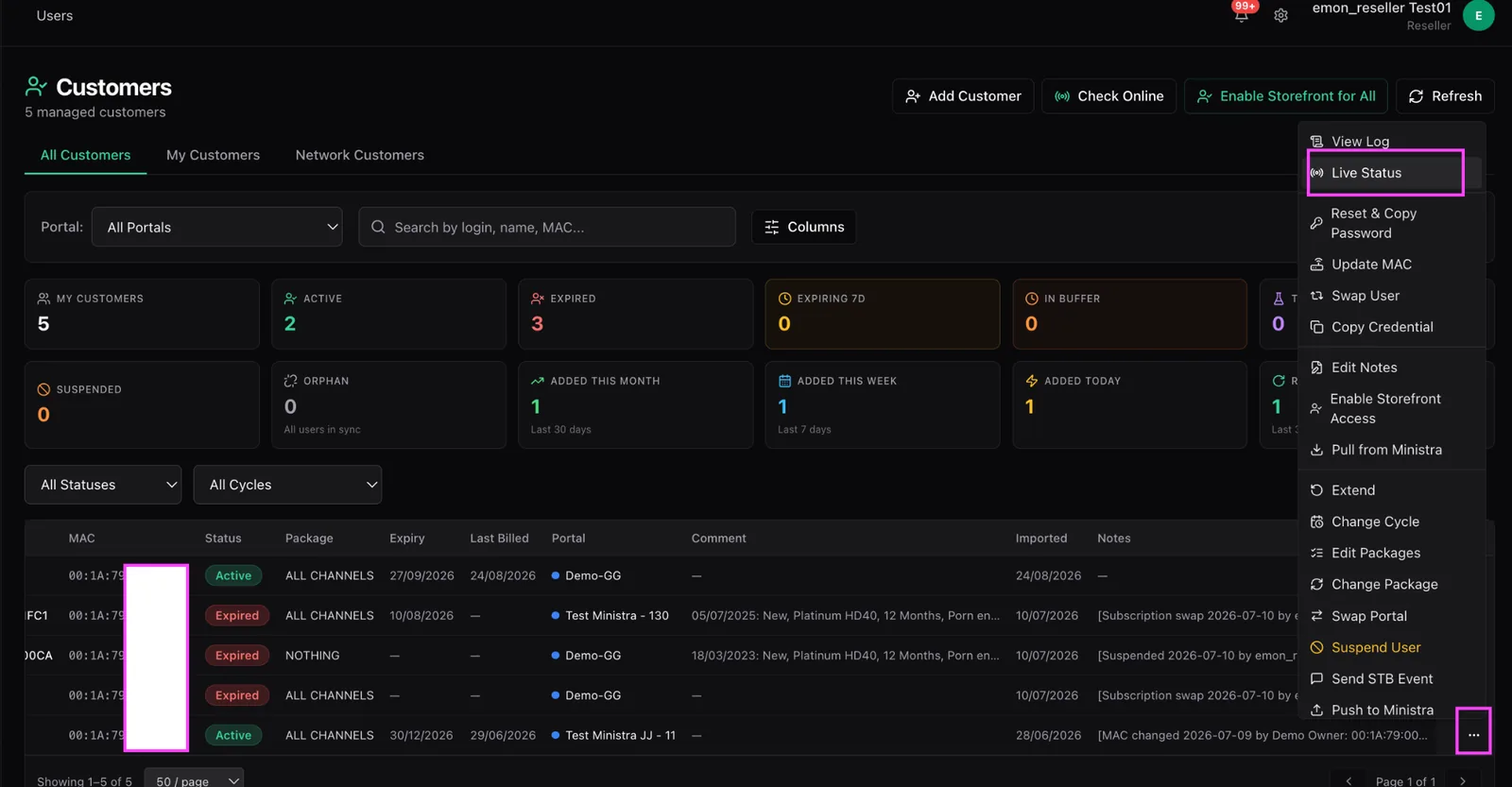Choose Suspend User in the menu
1512x787 pixels.
click(x=1392, y=647)
